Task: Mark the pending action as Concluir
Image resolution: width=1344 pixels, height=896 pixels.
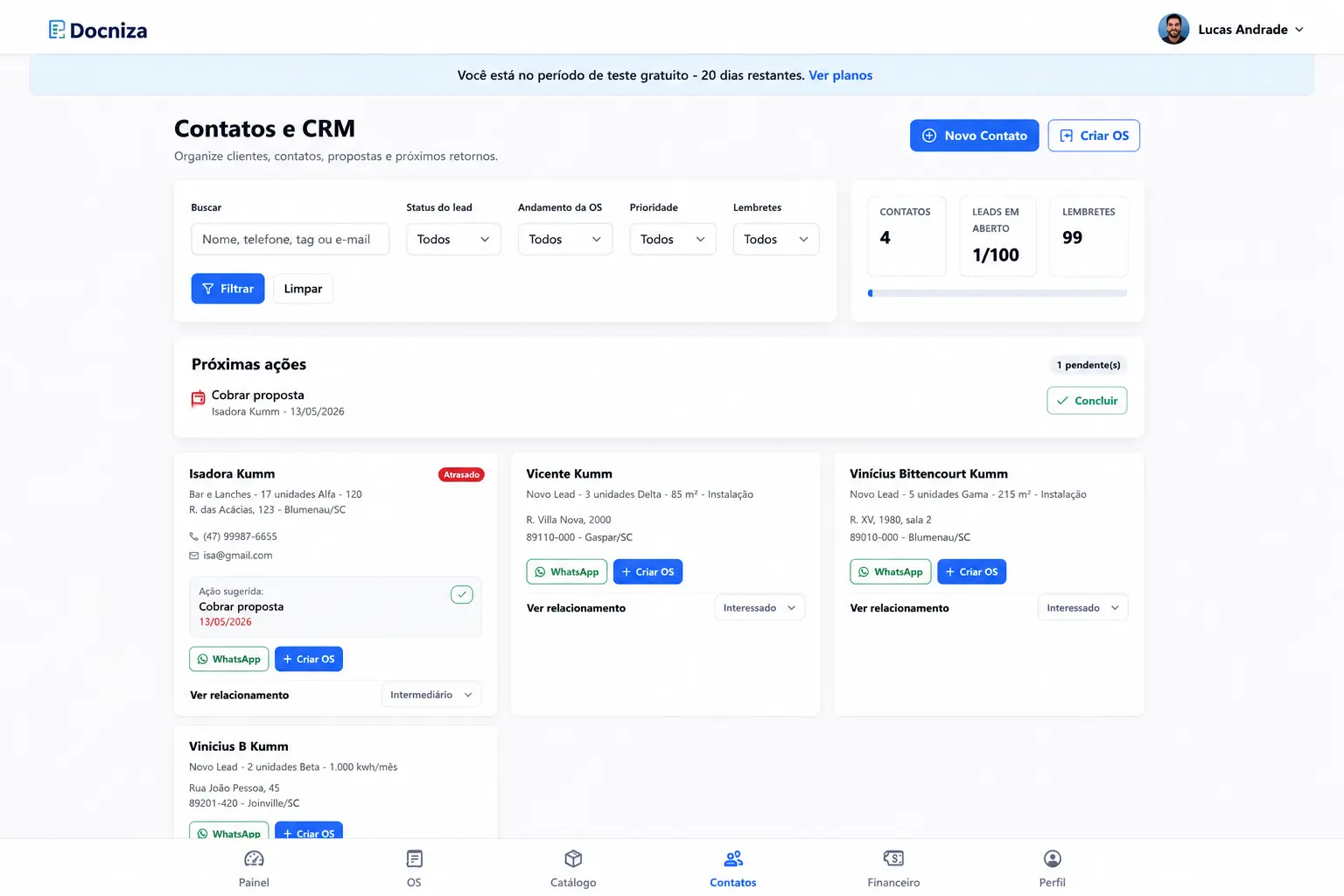Action: click(1087, 401)
